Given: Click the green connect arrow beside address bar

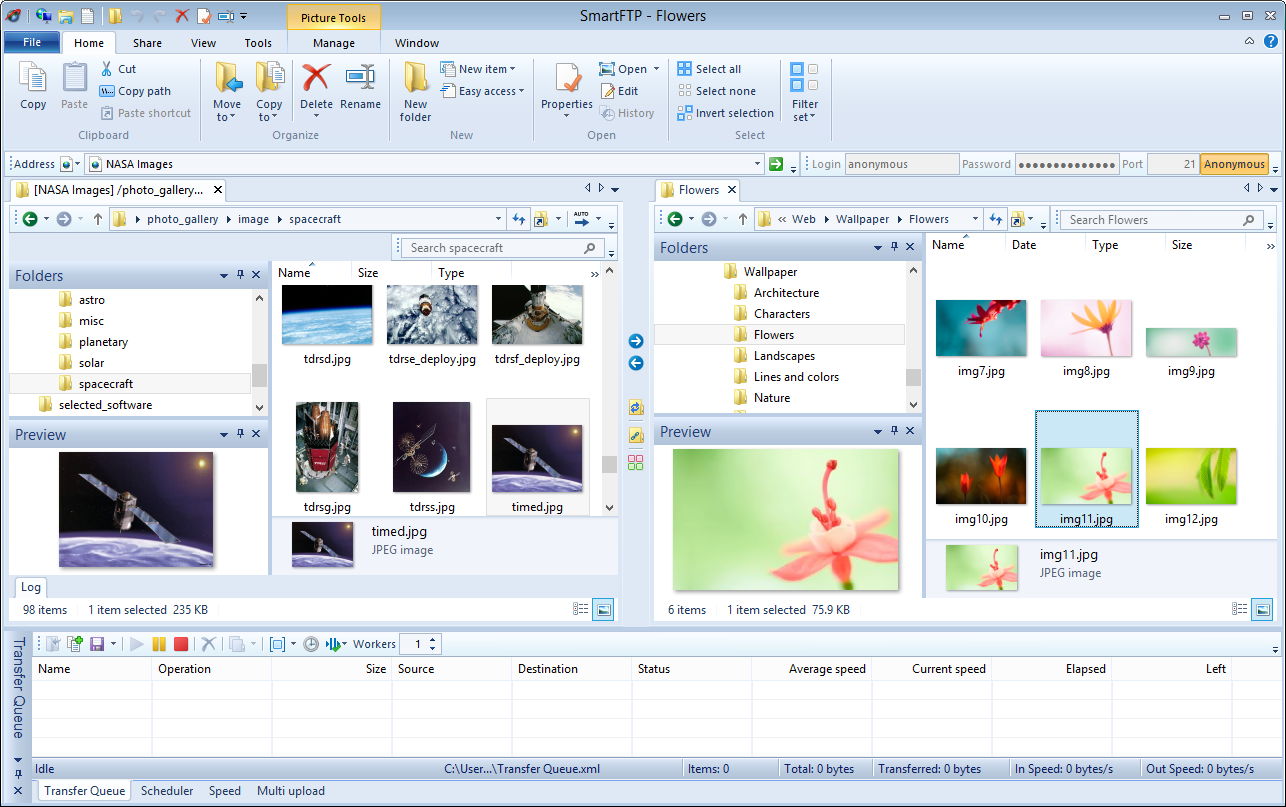Looking at the screenshot, I should (x=775, y=164).
